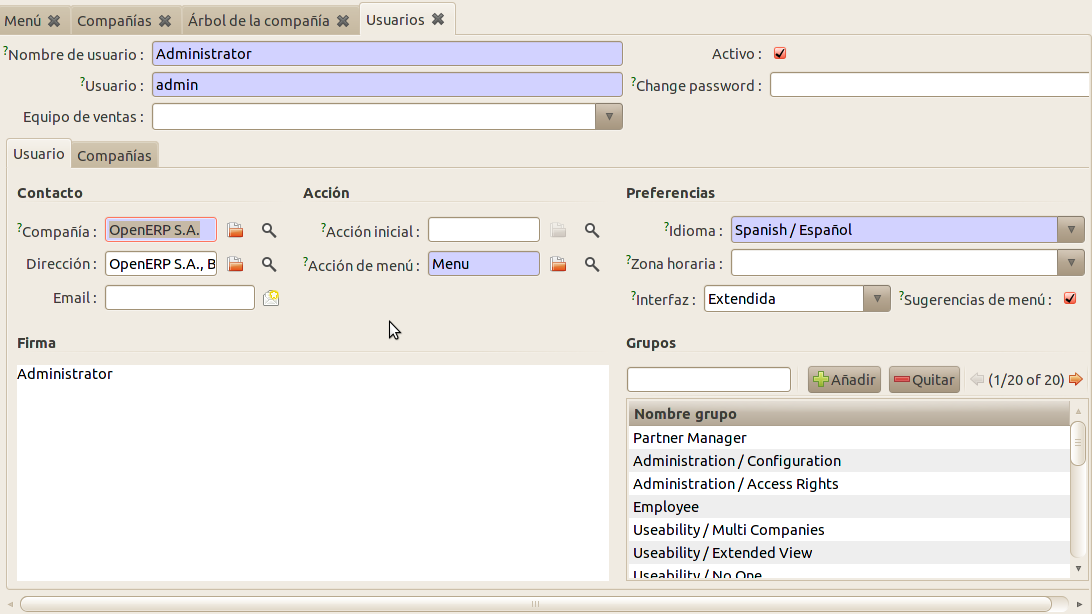The height and width of the screenshot is (614, 1092).
Task: Open folder icon next to Dirección field
Action: coord(235,264)
